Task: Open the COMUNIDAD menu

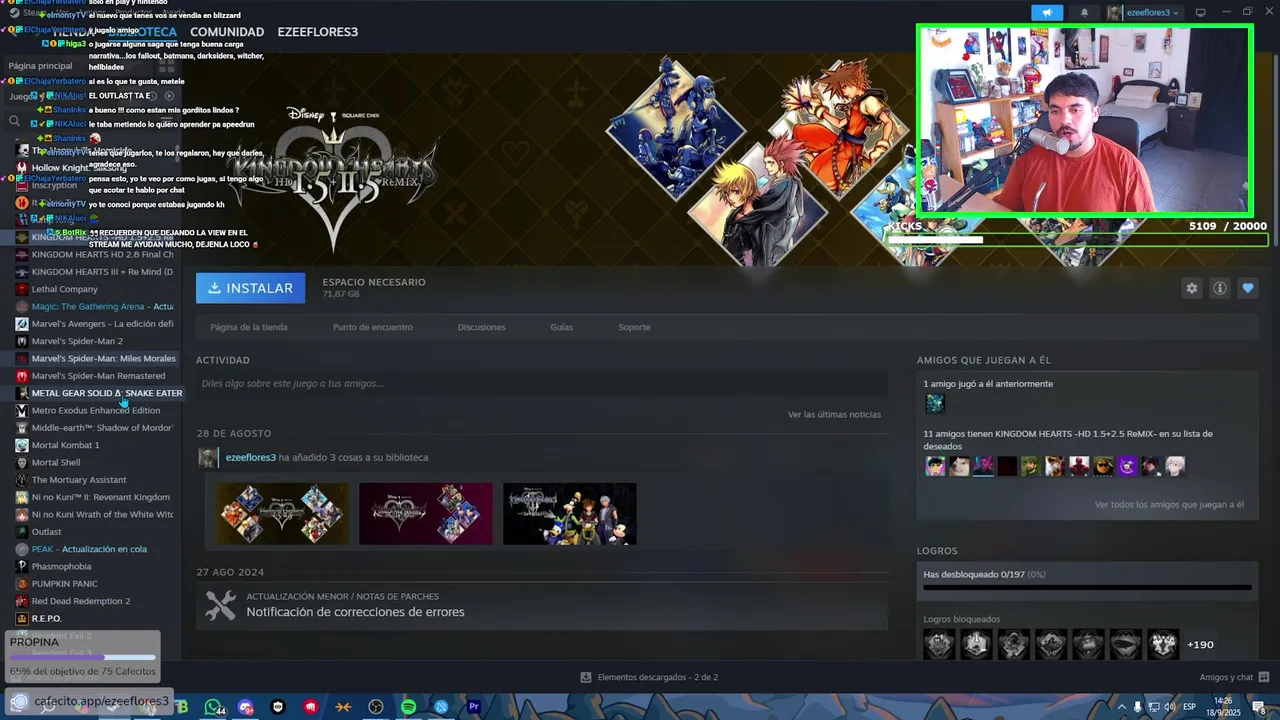Action: click(227, 32)
